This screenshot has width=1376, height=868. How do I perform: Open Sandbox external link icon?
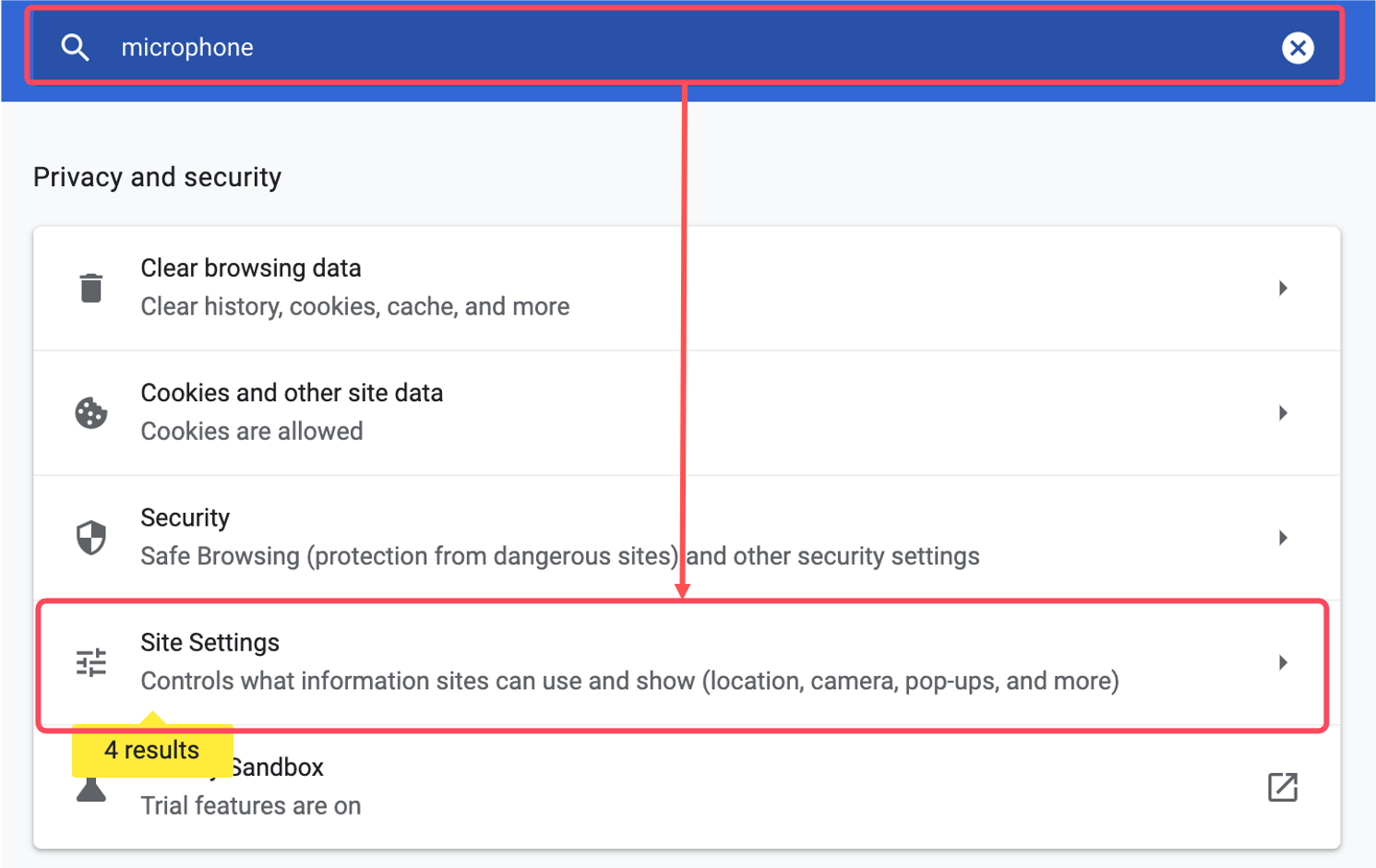[x=1283, y=787]
